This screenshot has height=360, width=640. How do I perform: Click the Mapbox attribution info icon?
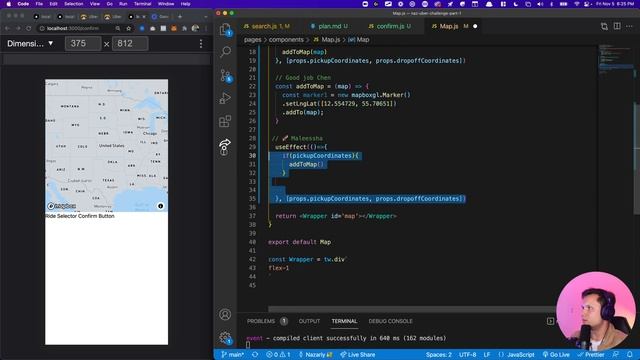[160, 206]
